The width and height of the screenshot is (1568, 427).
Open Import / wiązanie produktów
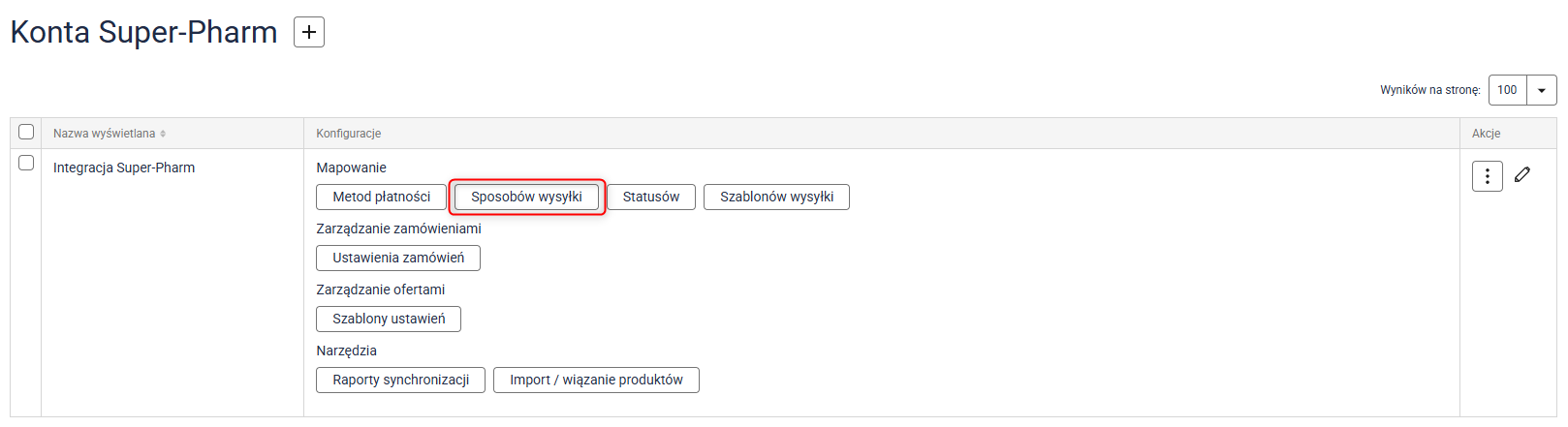[596, 380]
